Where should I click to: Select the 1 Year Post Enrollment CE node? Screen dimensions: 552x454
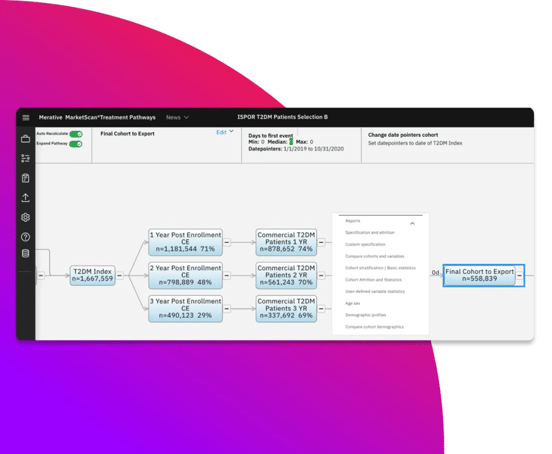point(186,242)
